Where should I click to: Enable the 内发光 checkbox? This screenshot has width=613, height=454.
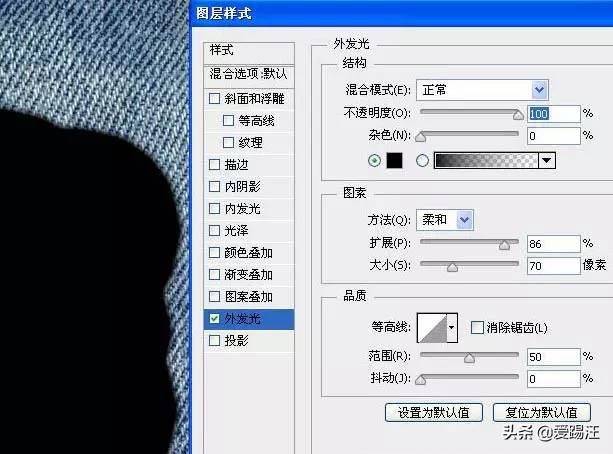tap(214, 208)
